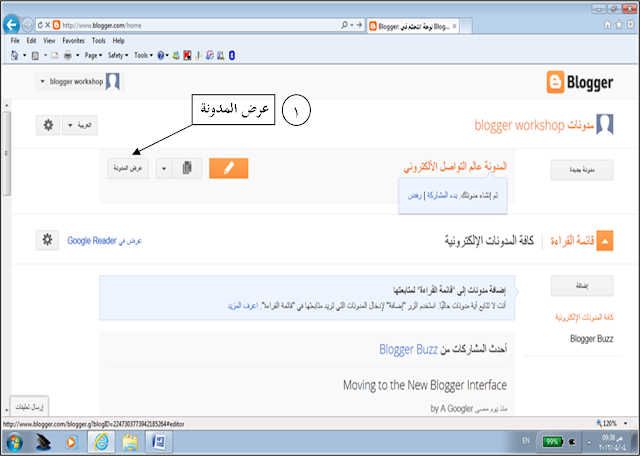Screen dimensions: 640x456
Task: Open Internet Explorer from taskbar
Action: pyautogui.click(x=101, y=442)
